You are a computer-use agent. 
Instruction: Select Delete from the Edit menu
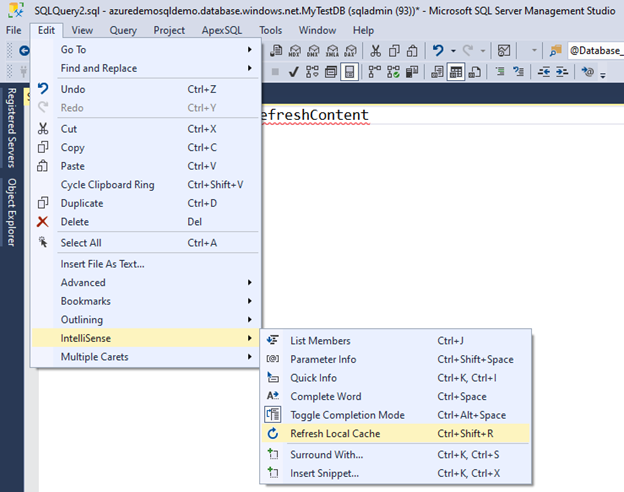point(146,222)
